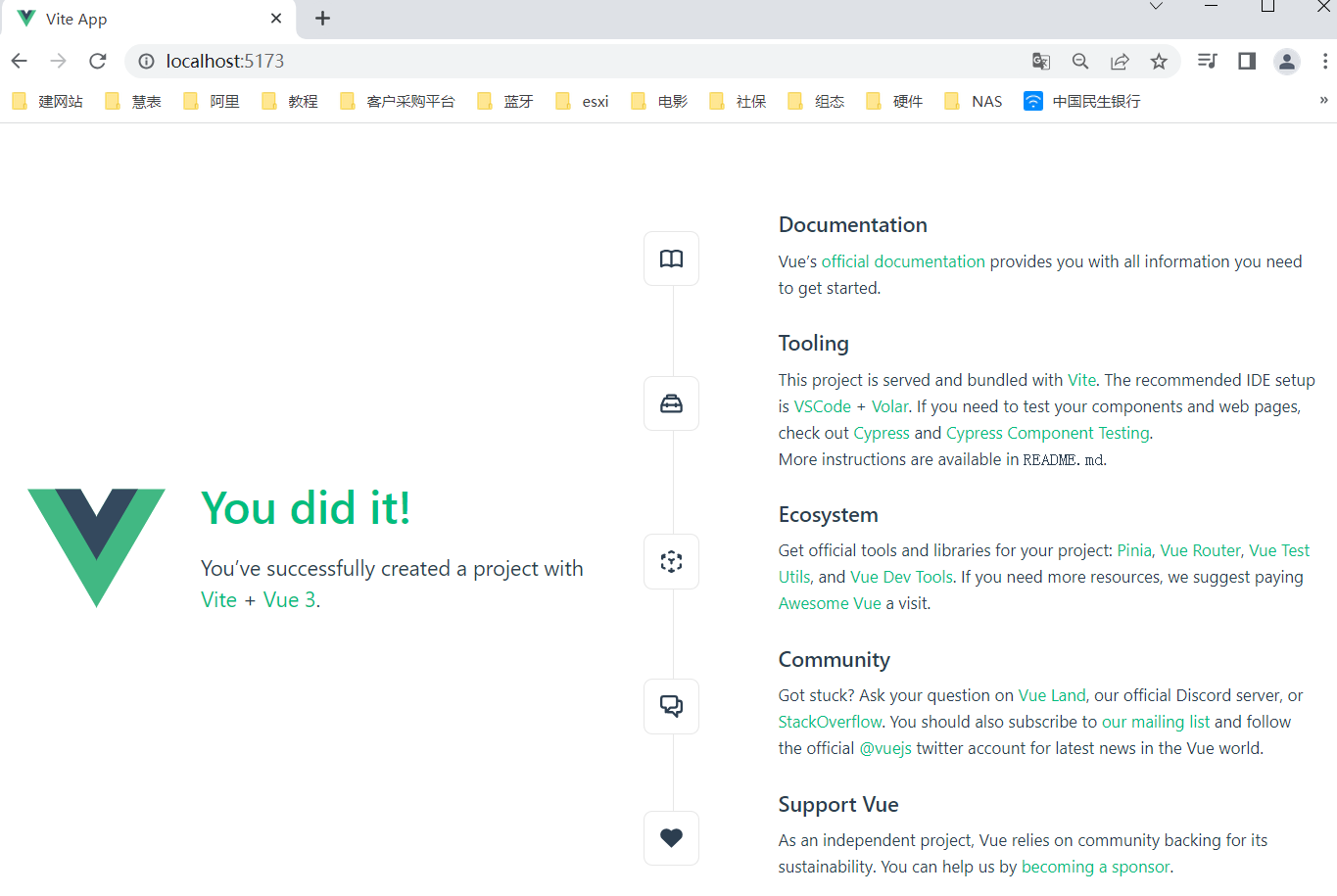Open the official documentation link
The width and height of the screenshot is (1337, 896).
[903, 261]
